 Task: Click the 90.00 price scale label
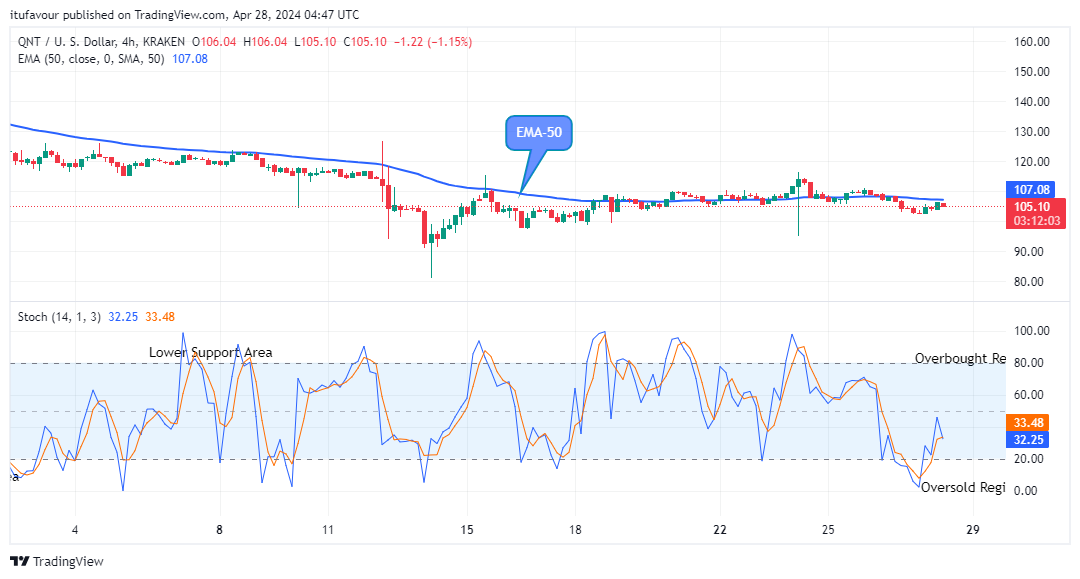pos(1029,252)
